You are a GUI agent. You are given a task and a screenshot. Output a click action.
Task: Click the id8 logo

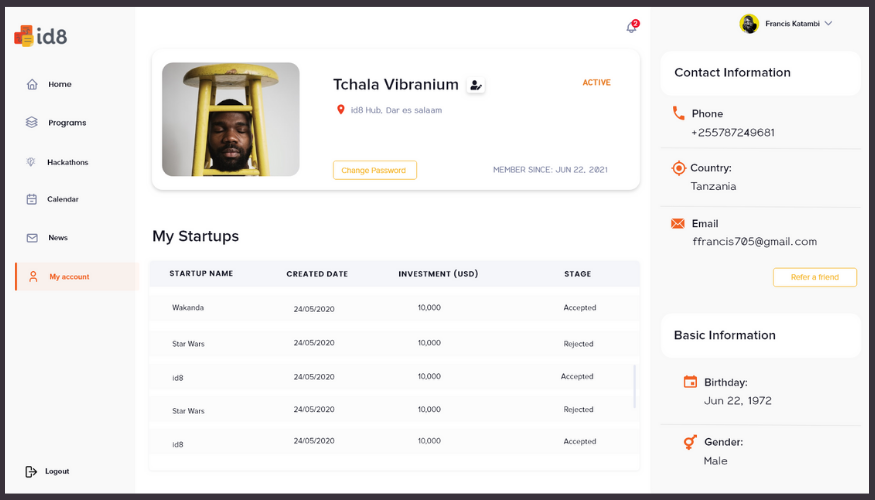pos(41,36)
